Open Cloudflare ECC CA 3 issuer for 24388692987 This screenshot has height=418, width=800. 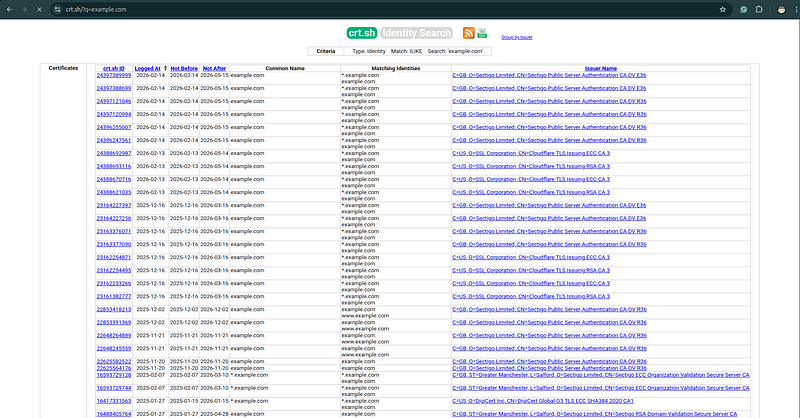point(531,153)
